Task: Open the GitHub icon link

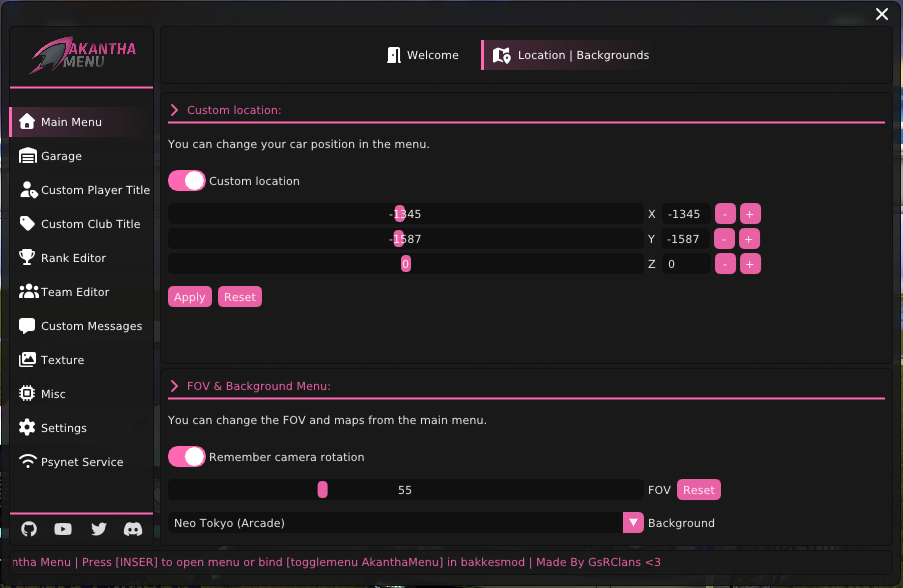Action: tap(29, 529)
